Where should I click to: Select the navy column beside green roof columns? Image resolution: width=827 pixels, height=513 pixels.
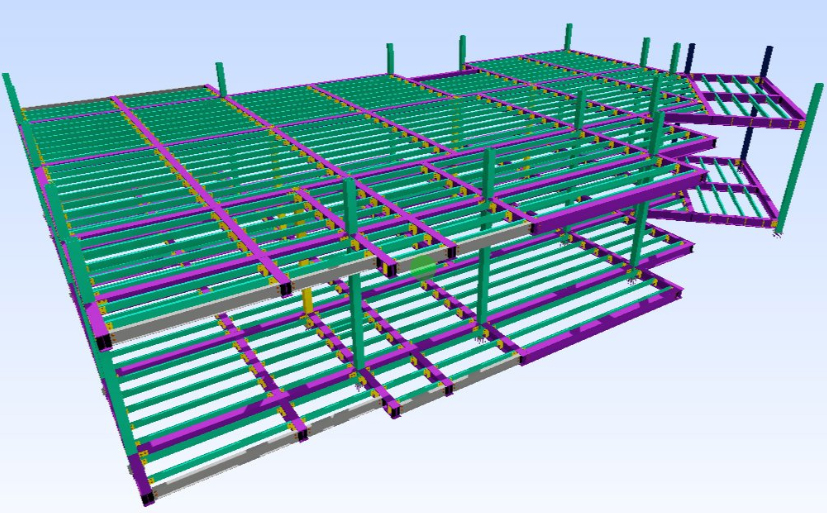click(x=690, y=58)
